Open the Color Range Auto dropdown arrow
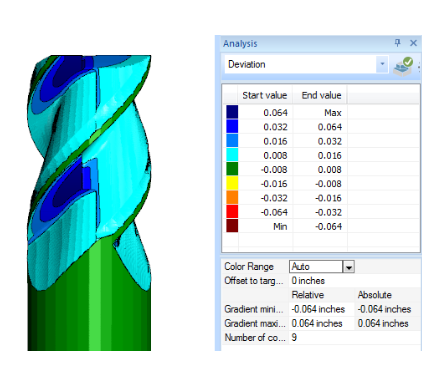The image size is (440, 366). [x=349, y=267]
